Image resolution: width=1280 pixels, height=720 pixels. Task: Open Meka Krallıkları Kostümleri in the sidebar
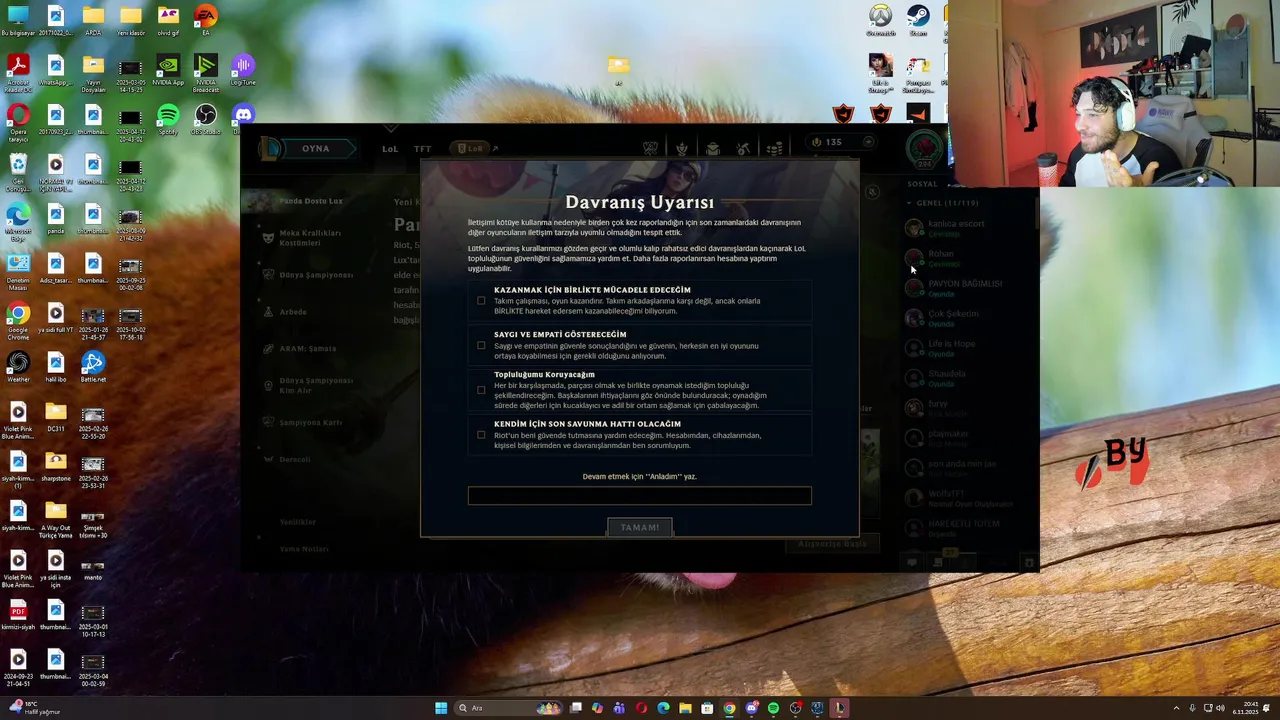pyautogui.click(x=310, y=238)
